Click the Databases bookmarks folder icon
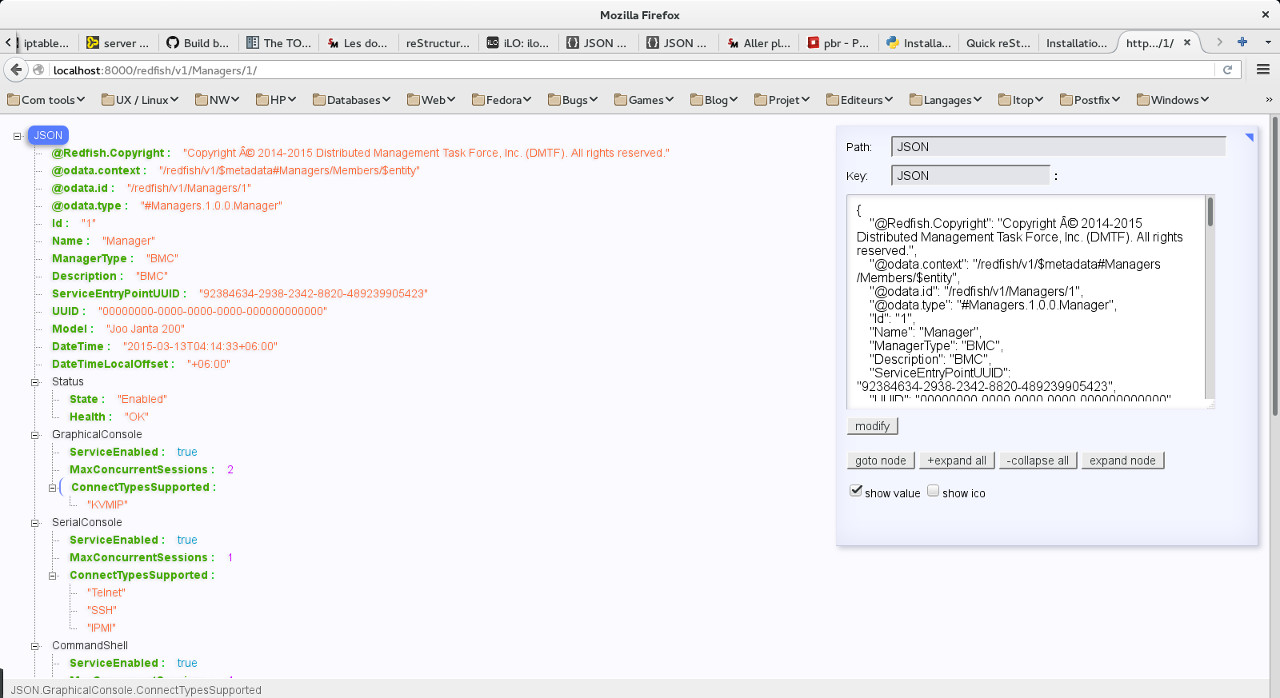Screen dimensions: 1280x698 319,100
